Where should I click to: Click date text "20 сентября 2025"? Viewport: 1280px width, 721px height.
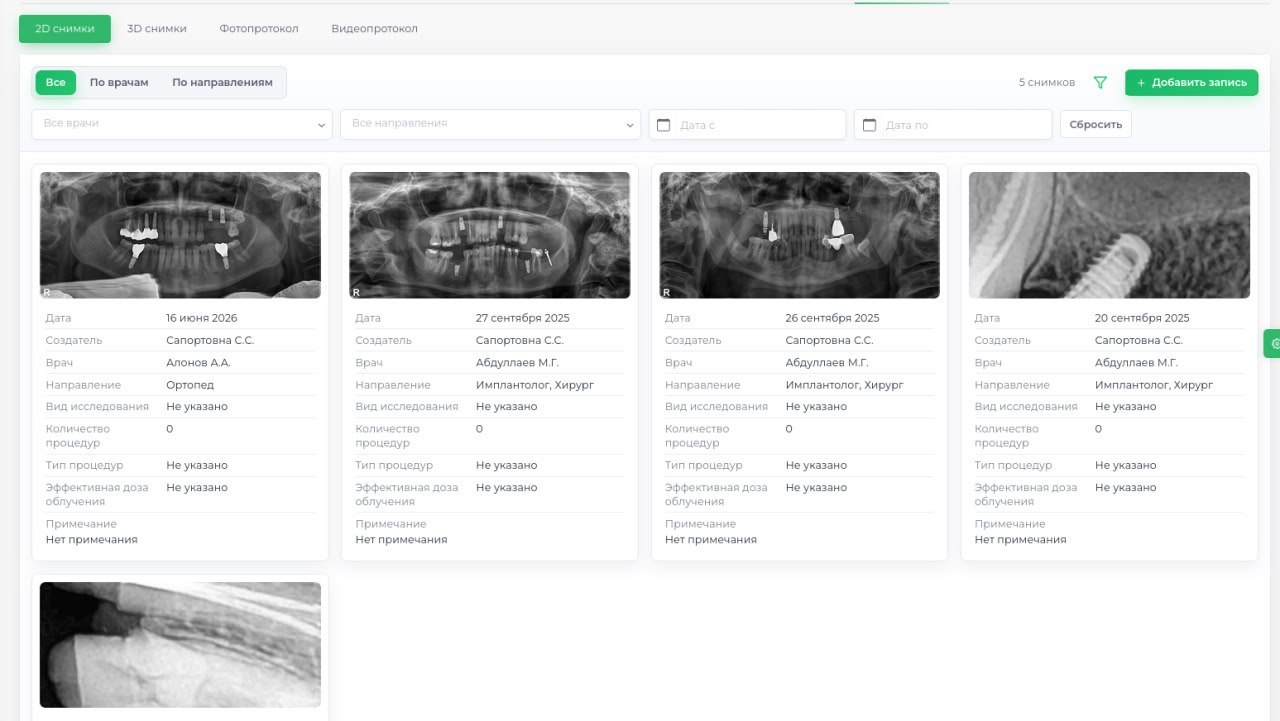pyautogui.click(x=1142, y=318)
